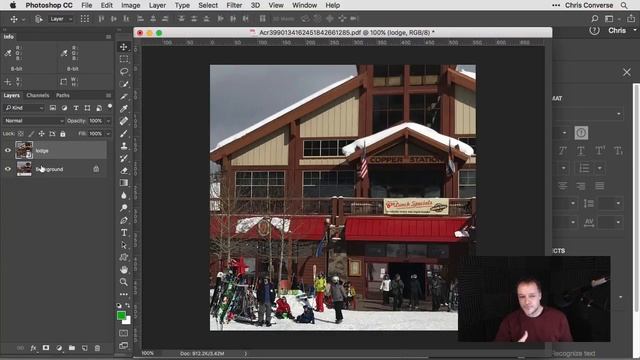
Task: Select the Hand tool
Action: click(x=124, y=270)
